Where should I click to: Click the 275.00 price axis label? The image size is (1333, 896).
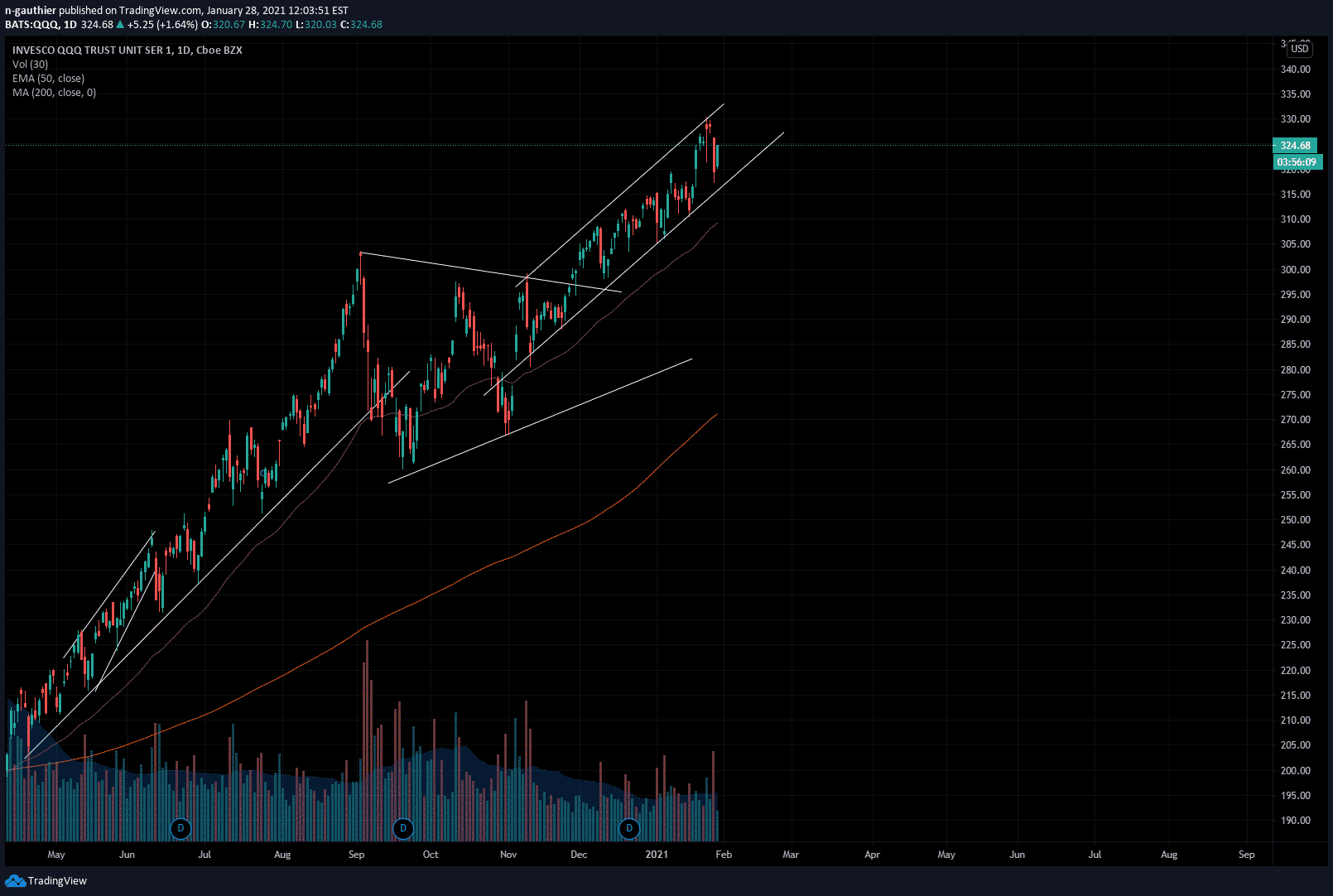coord(1296,395)
